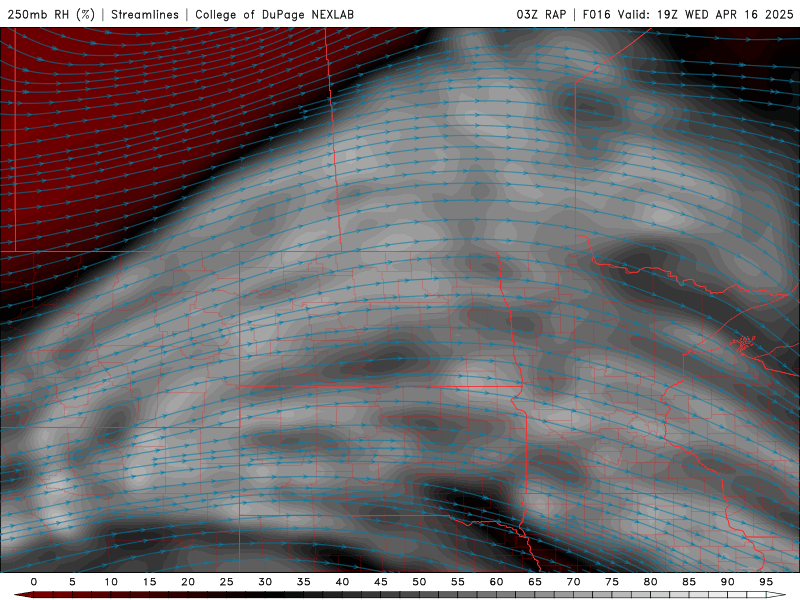Click the color scale value 0
The height and width of the screenshot is (600, 800).
(x=34, y=582)
